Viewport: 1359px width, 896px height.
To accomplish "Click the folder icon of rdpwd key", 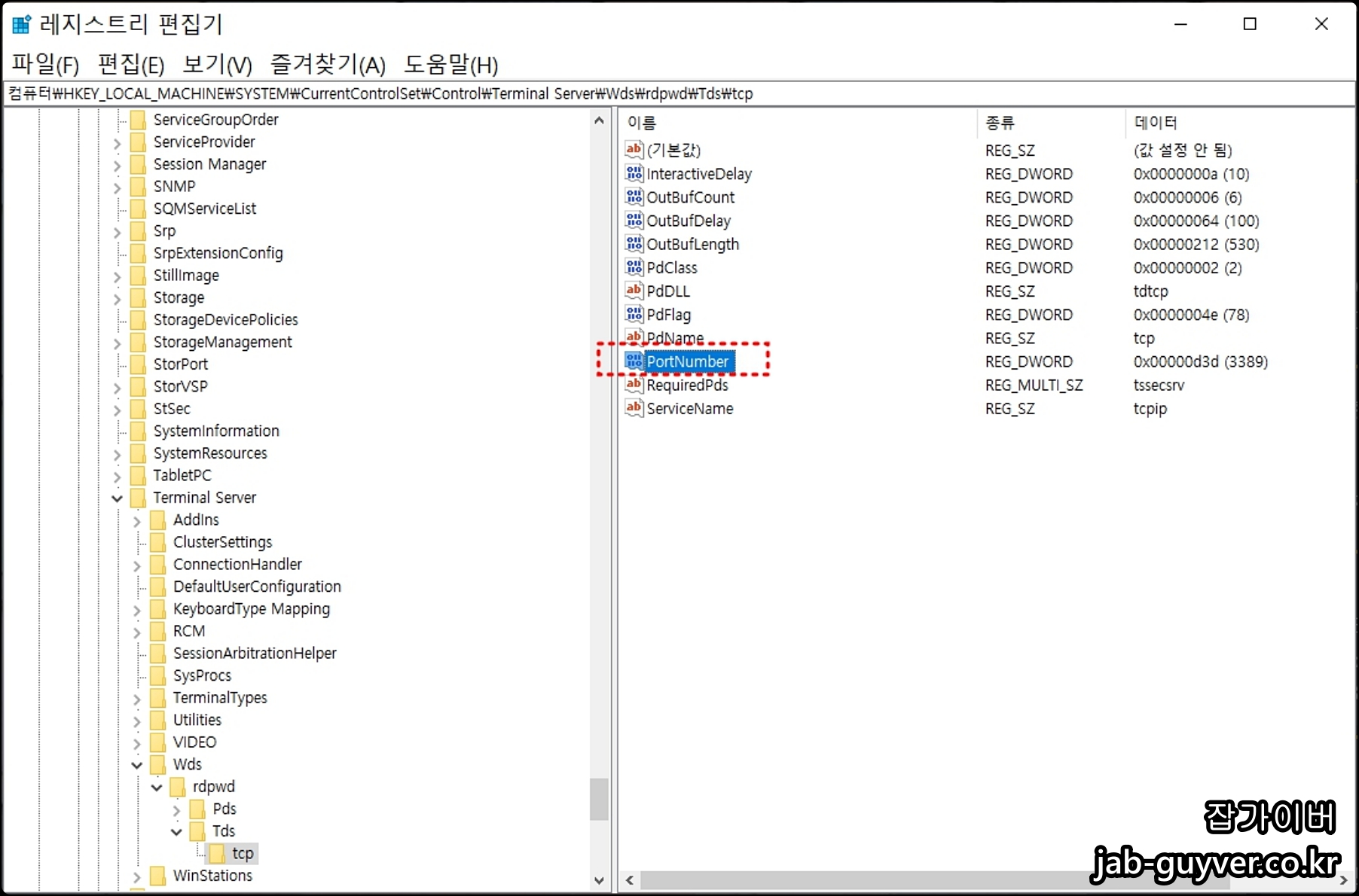I will click(x=178, y=787).
